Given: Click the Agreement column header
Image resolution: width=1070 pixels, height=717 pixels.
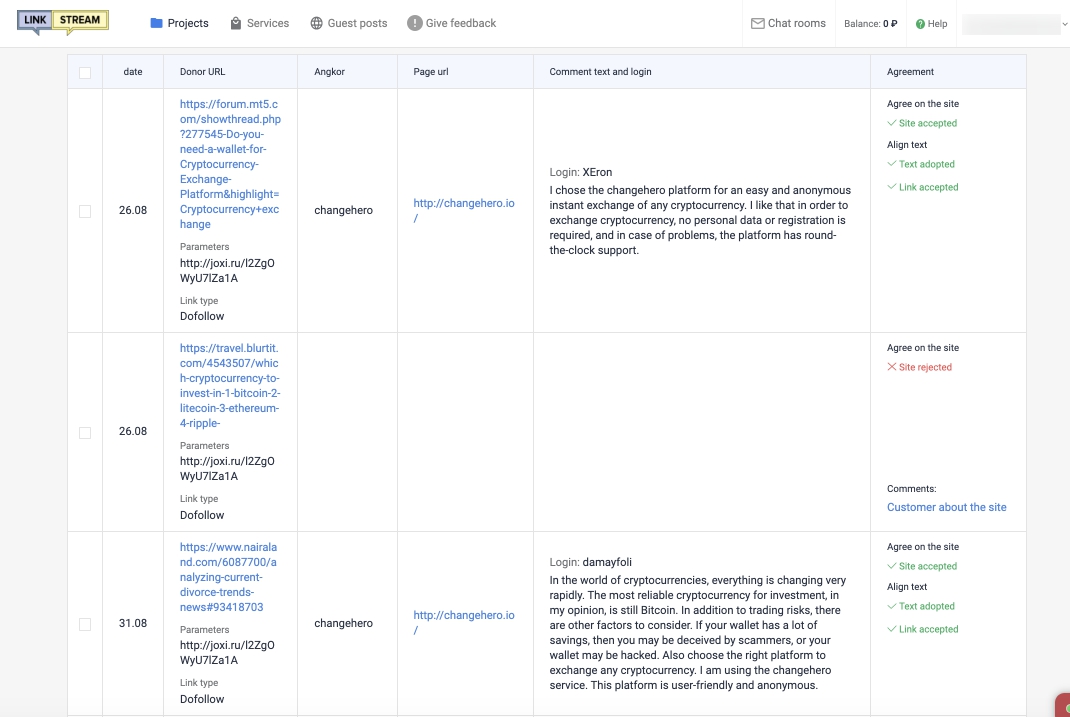Looking at the screenshot, I should [x=910, y=72].
